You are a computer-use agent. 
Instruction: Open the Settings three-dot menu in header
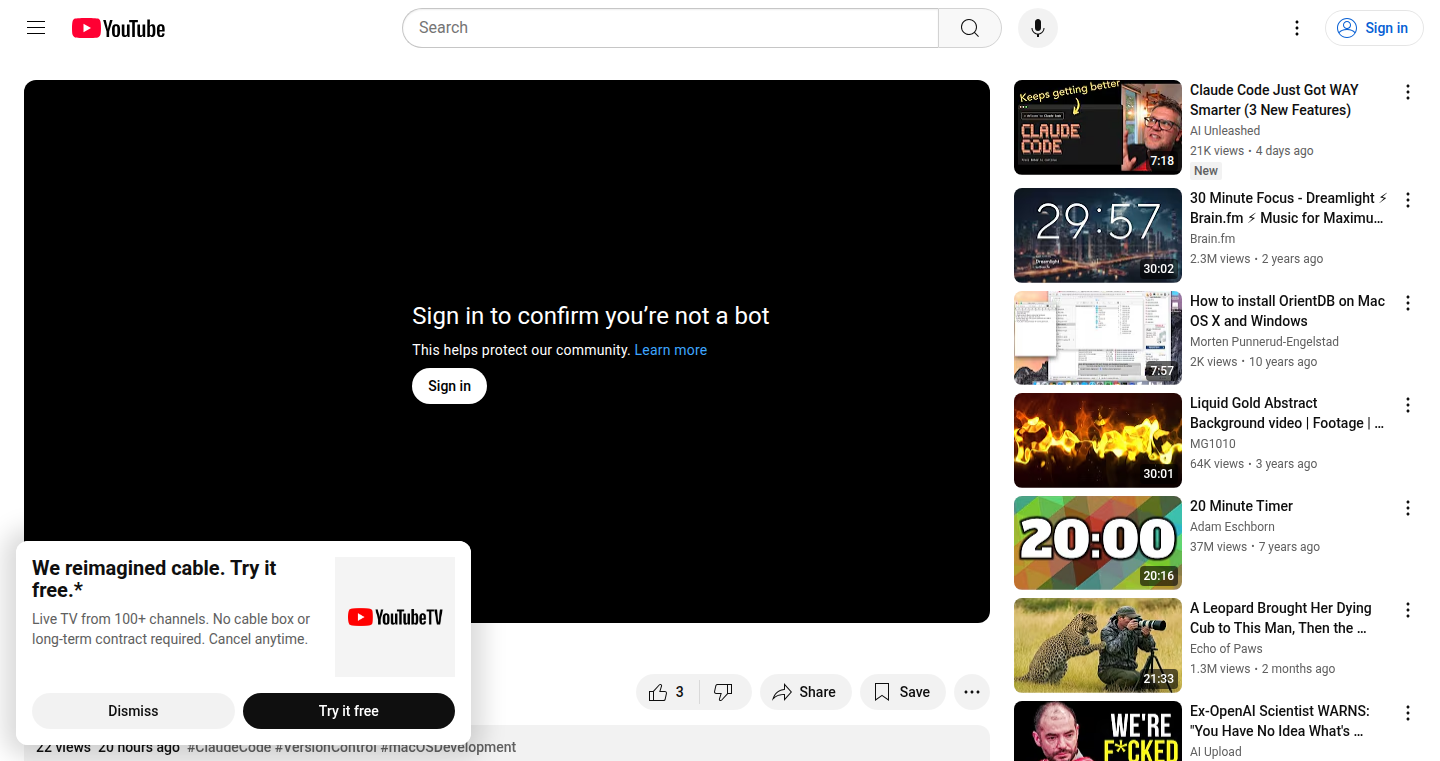click(x=1297, y=28)
